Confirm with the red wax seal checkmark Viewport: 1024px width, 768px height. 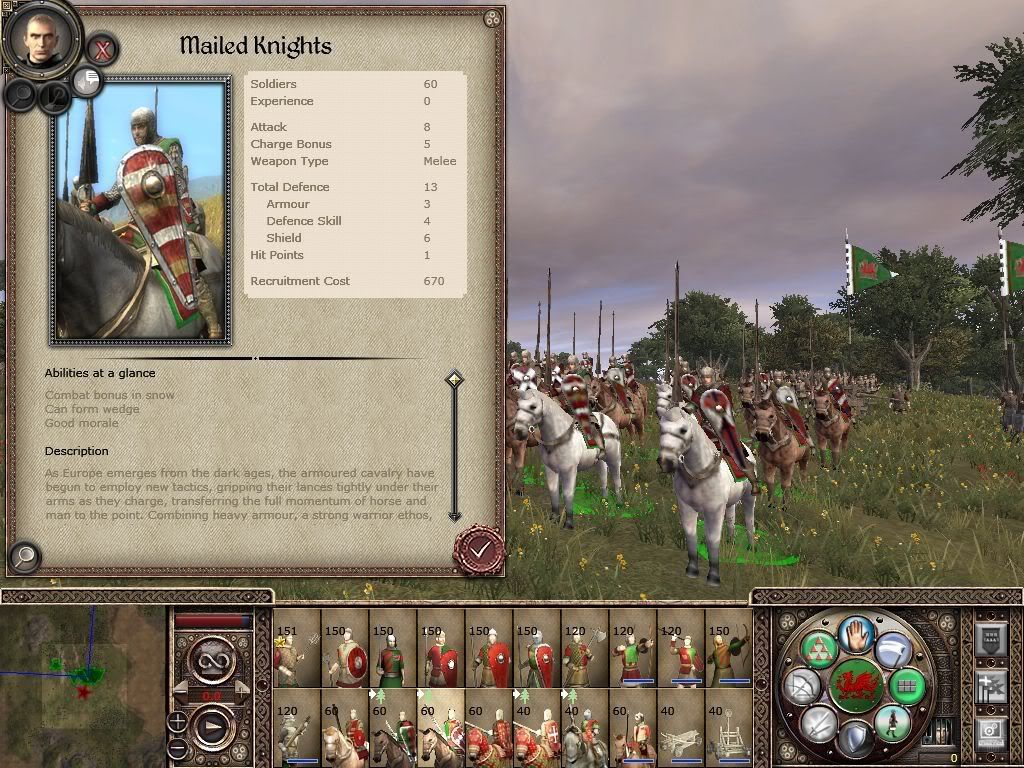[x=479, y=550]
